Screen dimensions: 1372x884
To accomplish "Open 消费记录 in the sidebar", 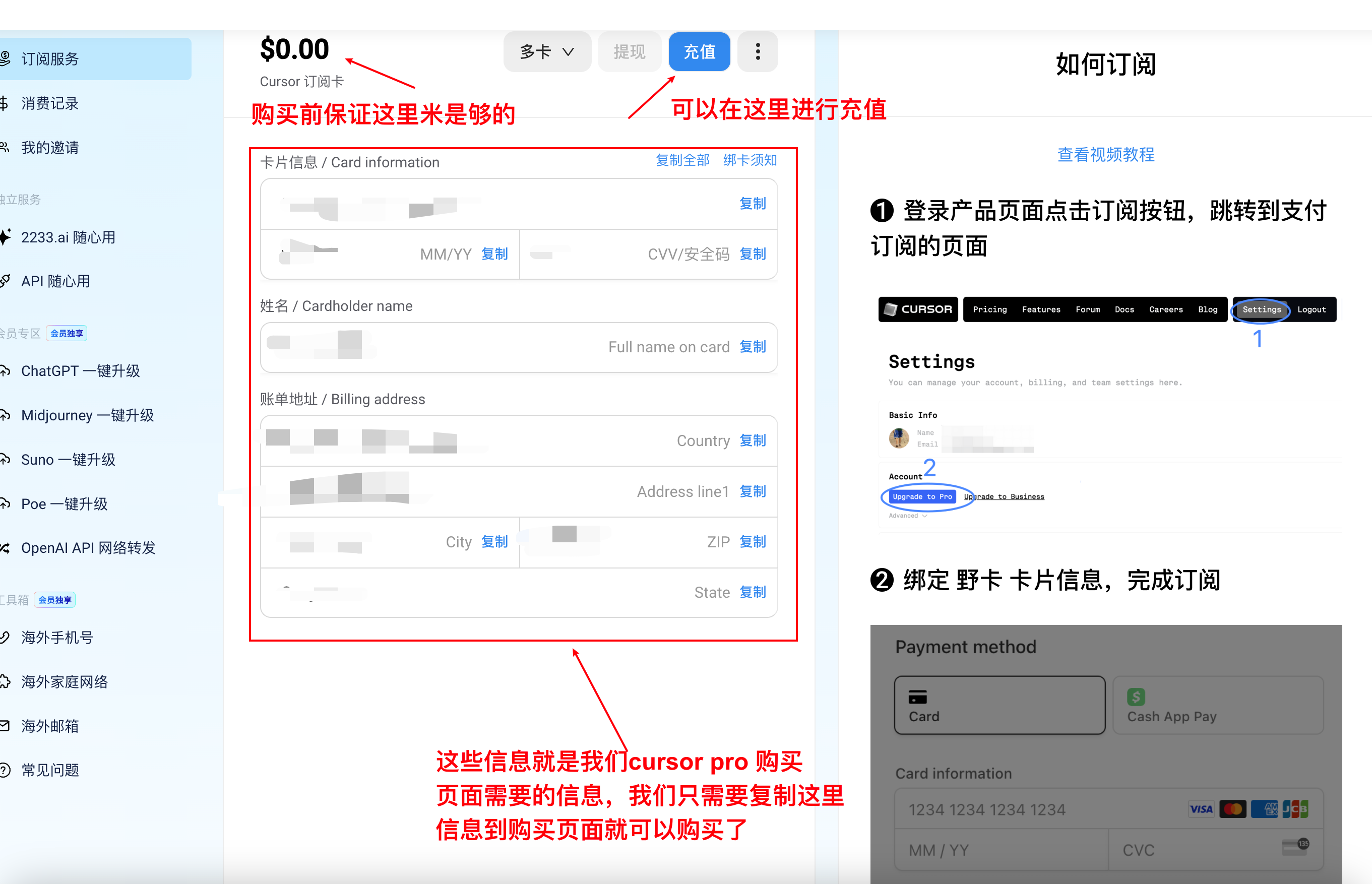I will (50, 103).
